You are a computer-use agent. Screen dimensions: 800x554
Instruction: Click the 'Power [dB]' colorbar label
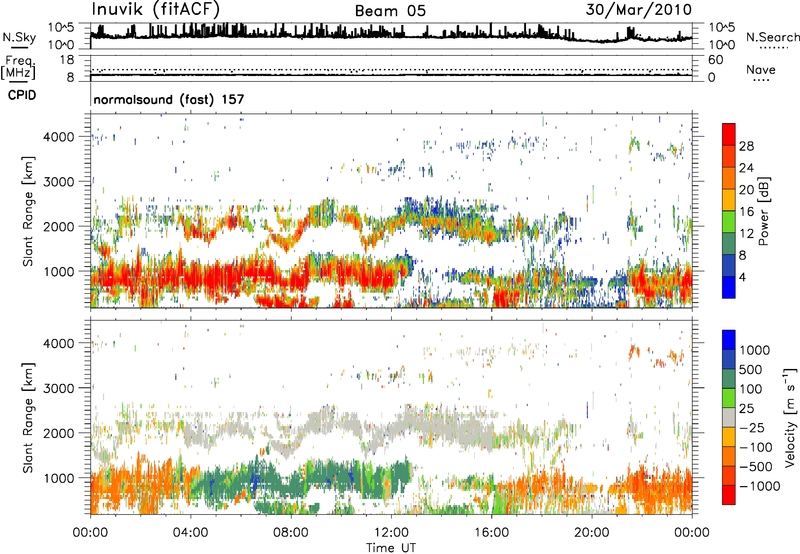(x=763, y=211)
